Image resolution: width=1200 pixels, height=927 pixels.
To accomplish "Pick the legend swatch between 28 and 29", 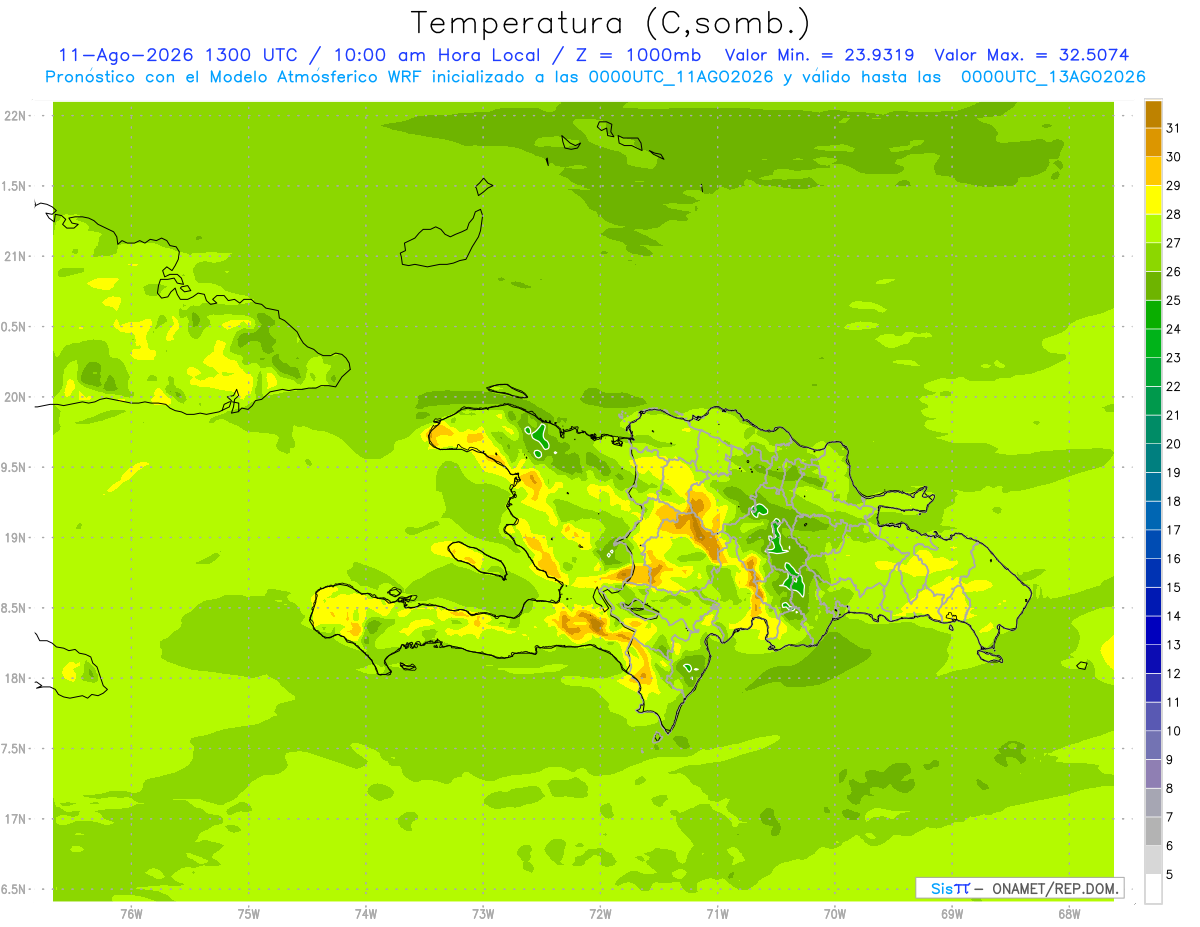I will click(1153, 200).
